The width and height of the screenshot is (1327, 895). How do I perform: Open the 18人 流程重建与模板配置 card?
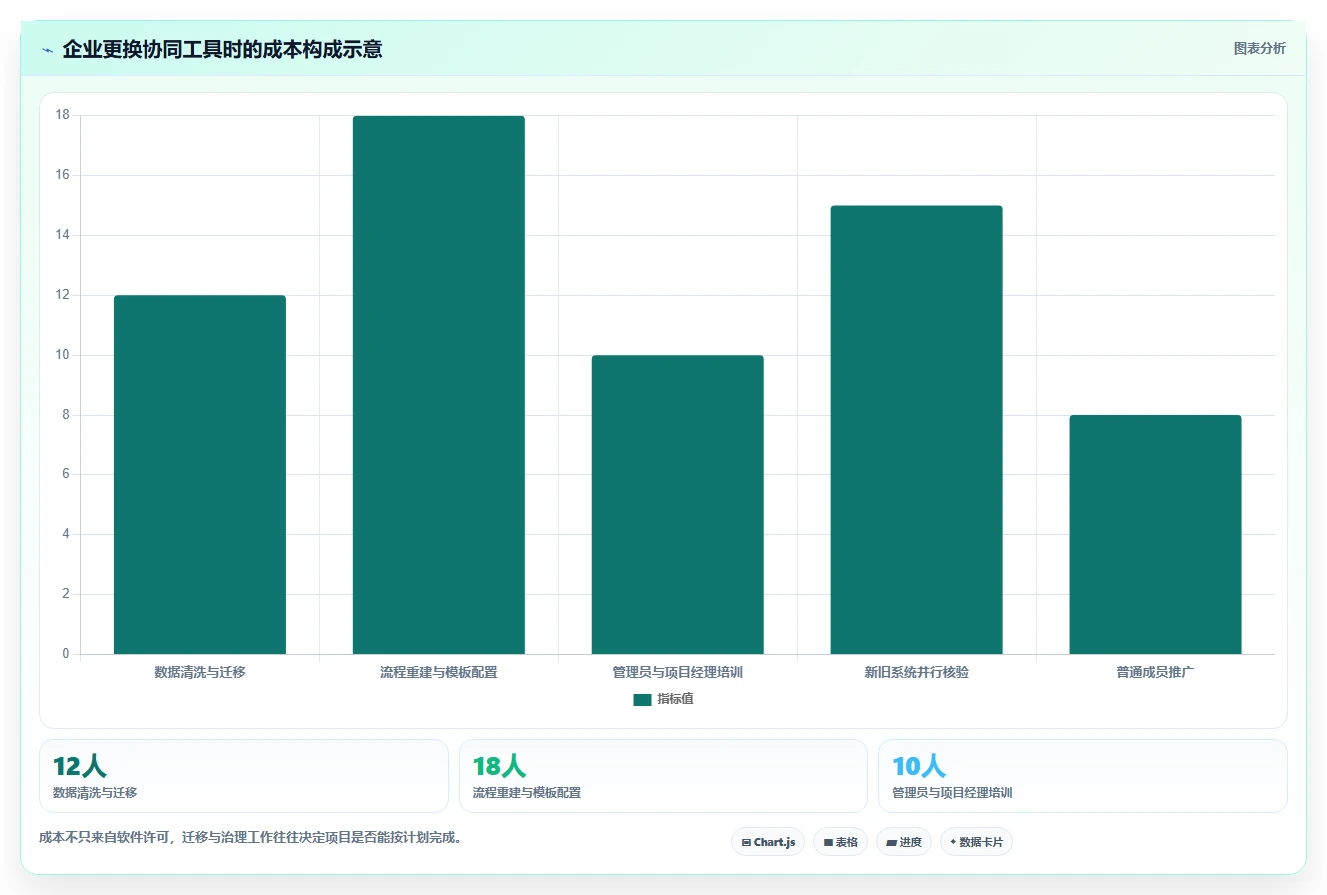tap(663, 776)
